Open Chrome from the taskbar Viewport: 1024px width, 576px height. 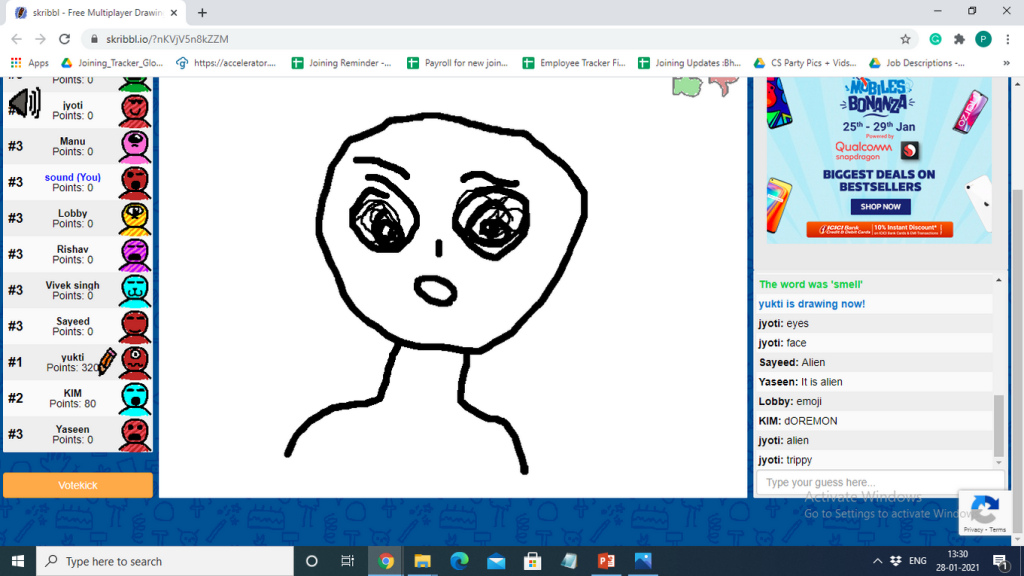386,561
